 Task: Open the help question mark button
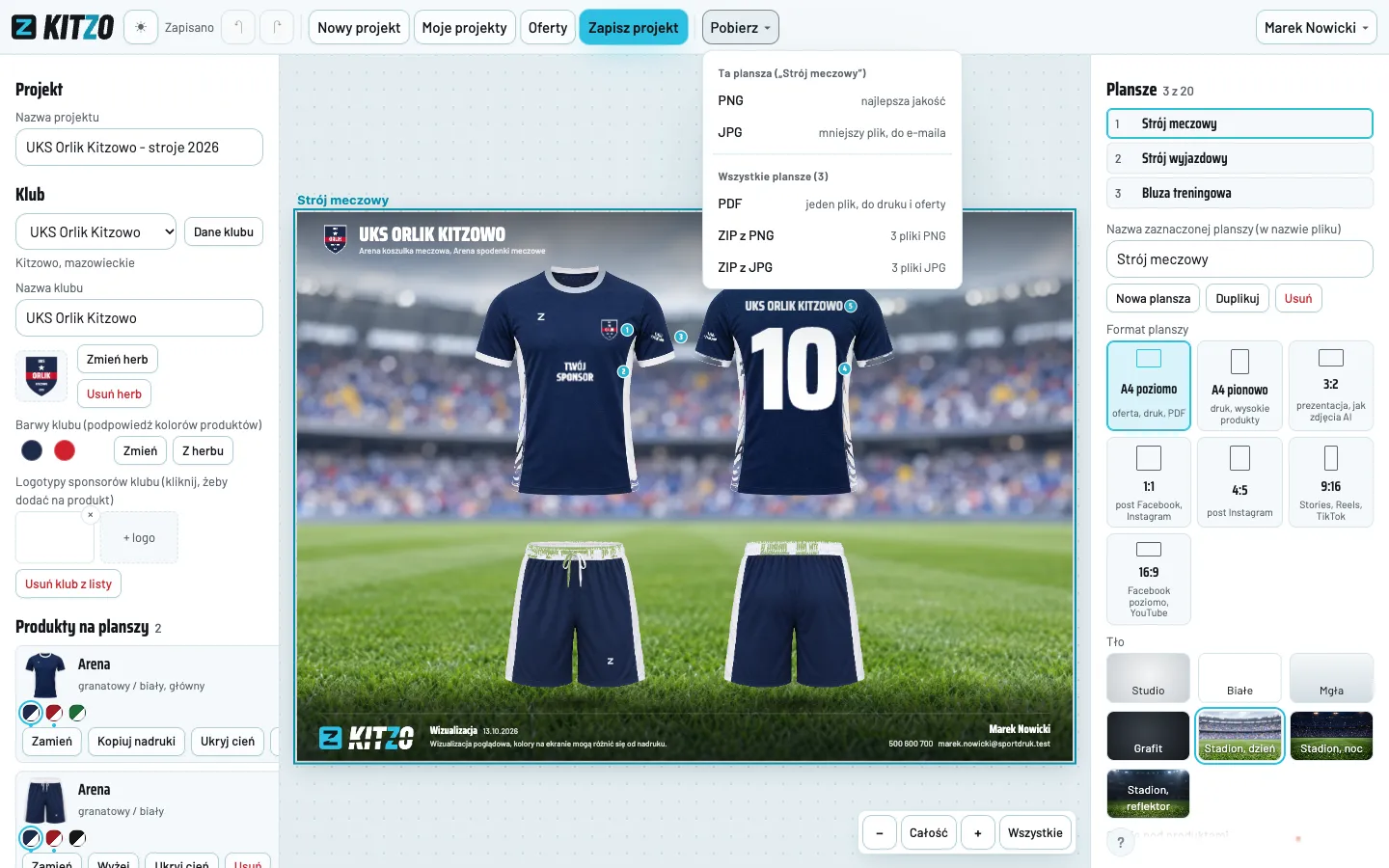[x=1120, y=842]
